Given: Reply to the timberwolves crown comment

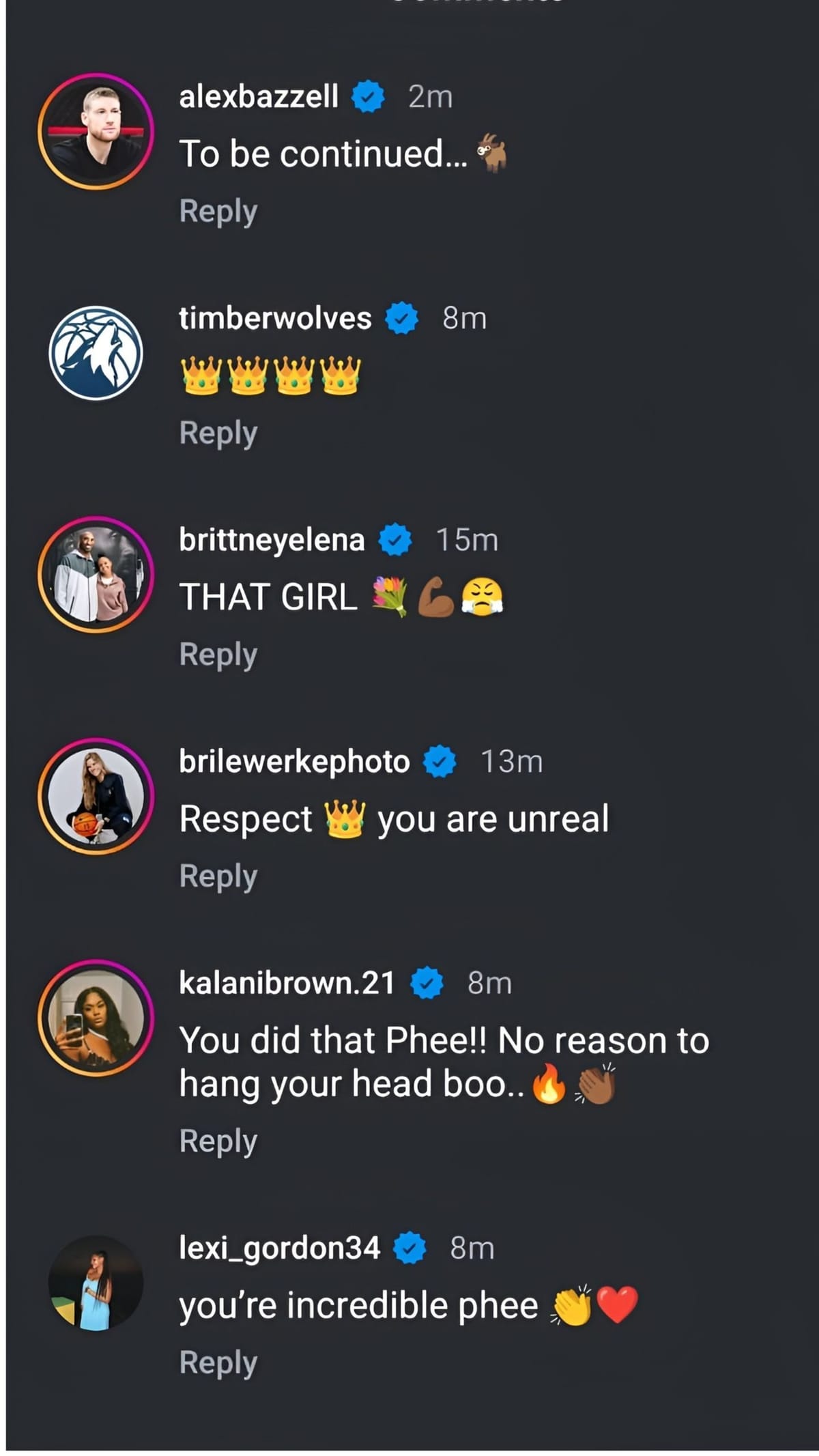Looking at the screenshot, I should [217, 432].
